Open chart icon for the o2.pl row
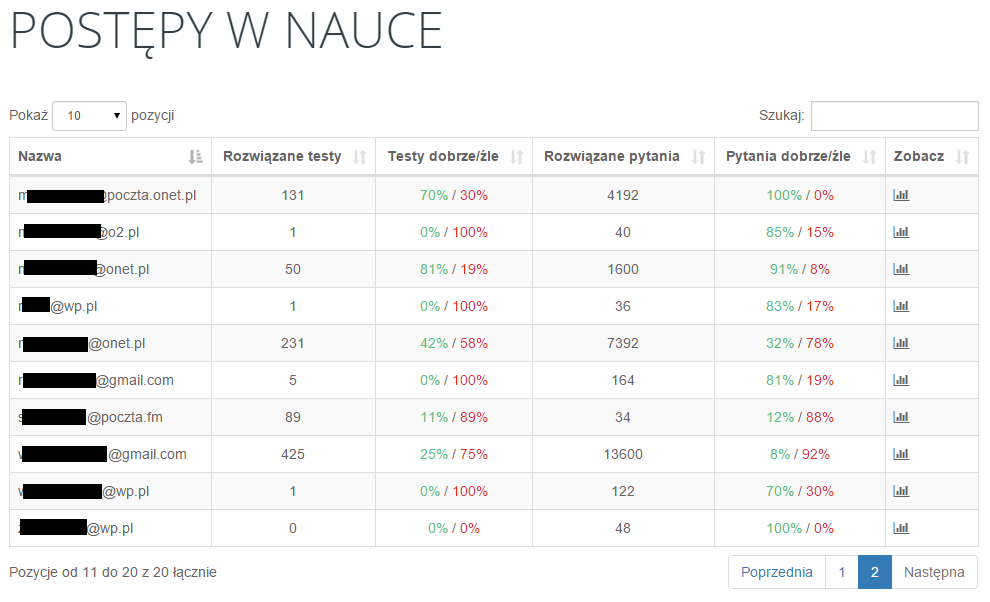The width and height of the screenshot is (990, 602). click(901, 232)
